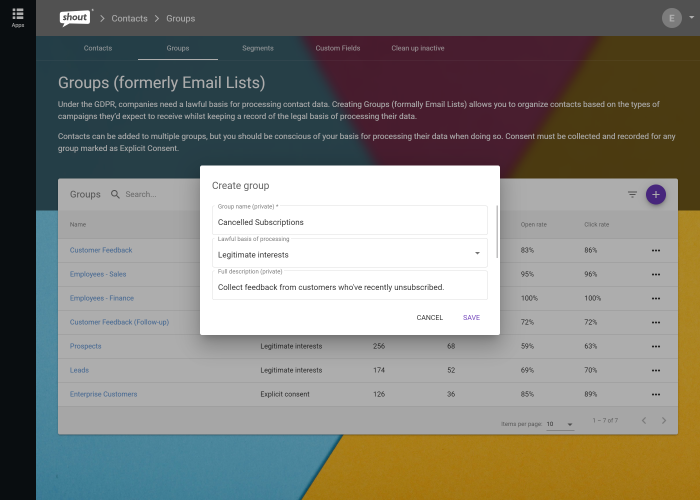Open the filter list icon

(x=632, y=194)
